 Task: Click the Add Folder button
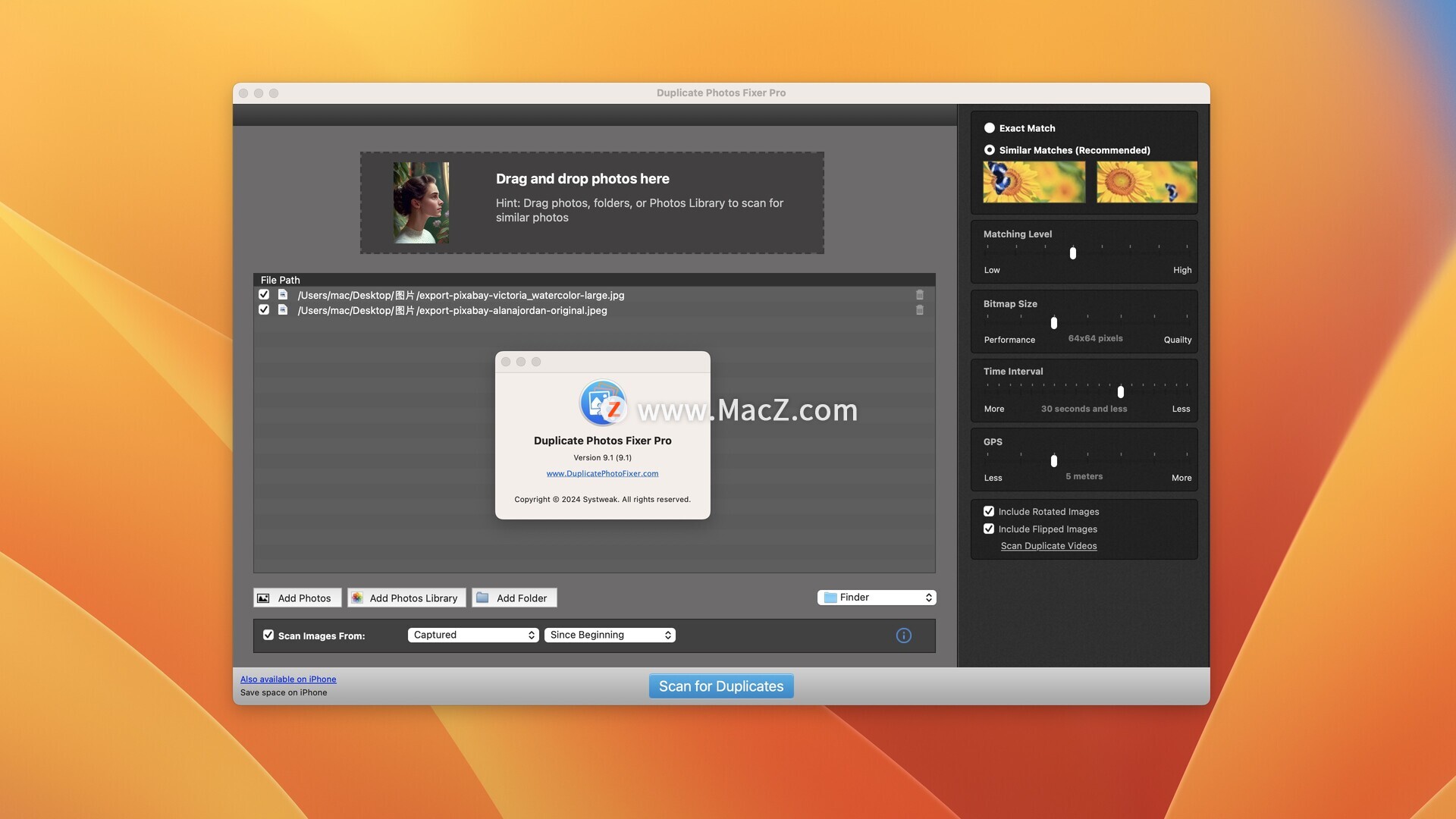pyautogui.click(x=514, y=598)
